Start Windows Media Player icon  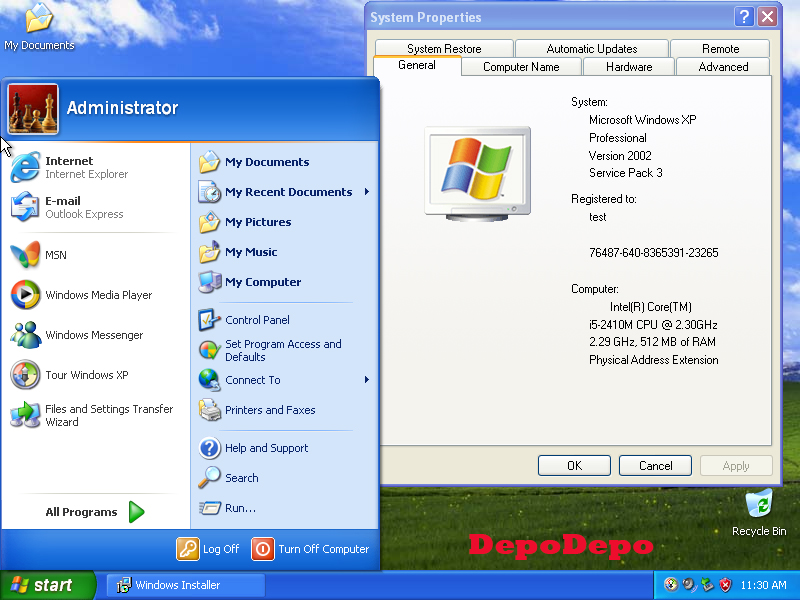pos(25,294)
